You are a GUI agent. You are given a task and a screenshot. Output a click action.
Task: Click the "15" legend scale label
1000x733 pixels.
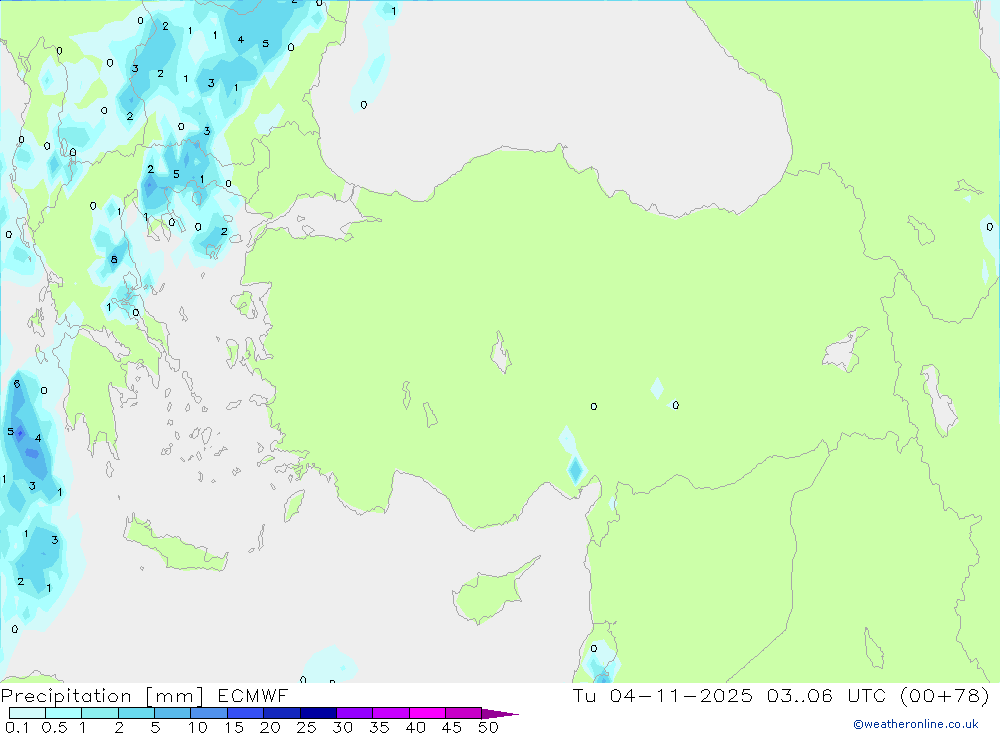234,727
